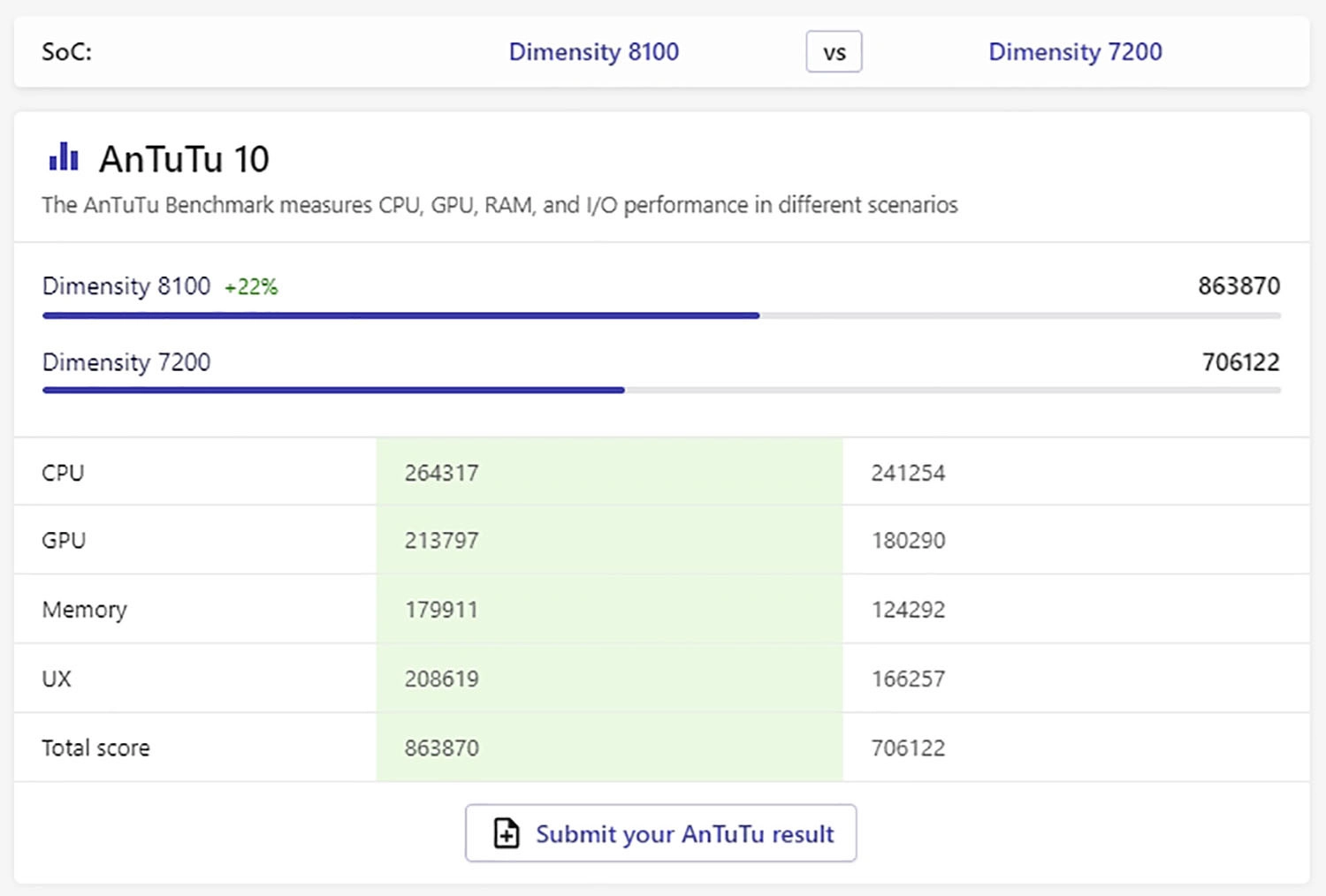1326x896 pixels.
Task: Click the UX value 208619
Action: click(x=441, y=679)
